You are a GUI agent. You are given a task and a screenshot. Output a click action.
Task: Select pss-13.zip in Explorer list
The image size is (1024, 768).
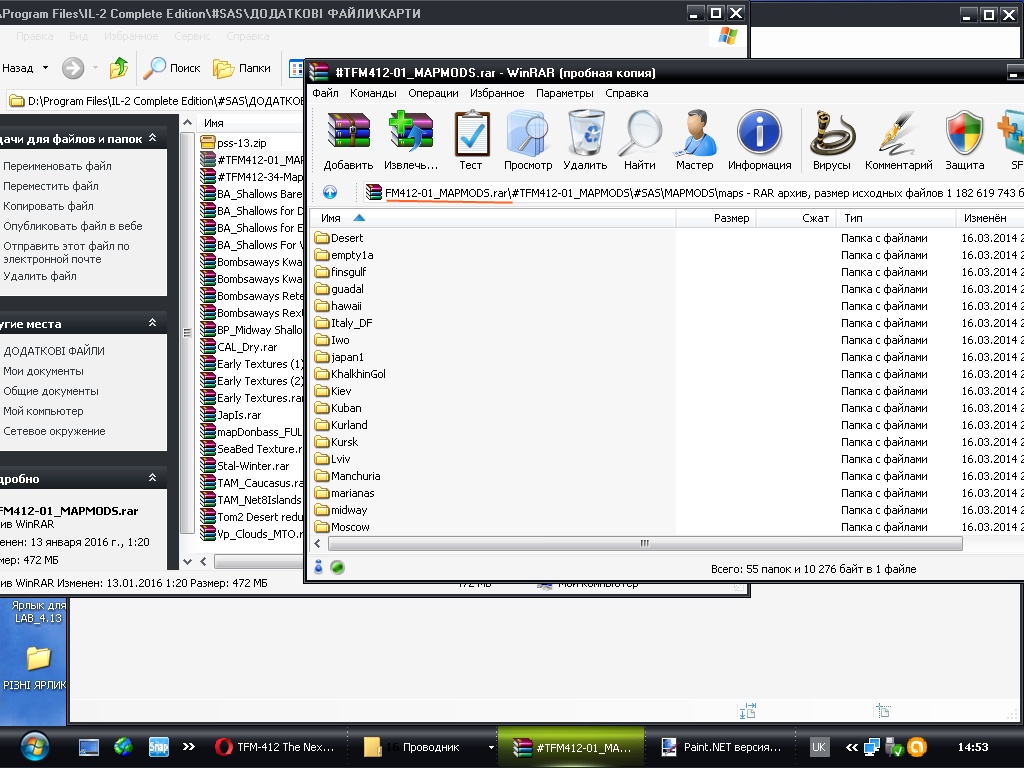[234, 142]
